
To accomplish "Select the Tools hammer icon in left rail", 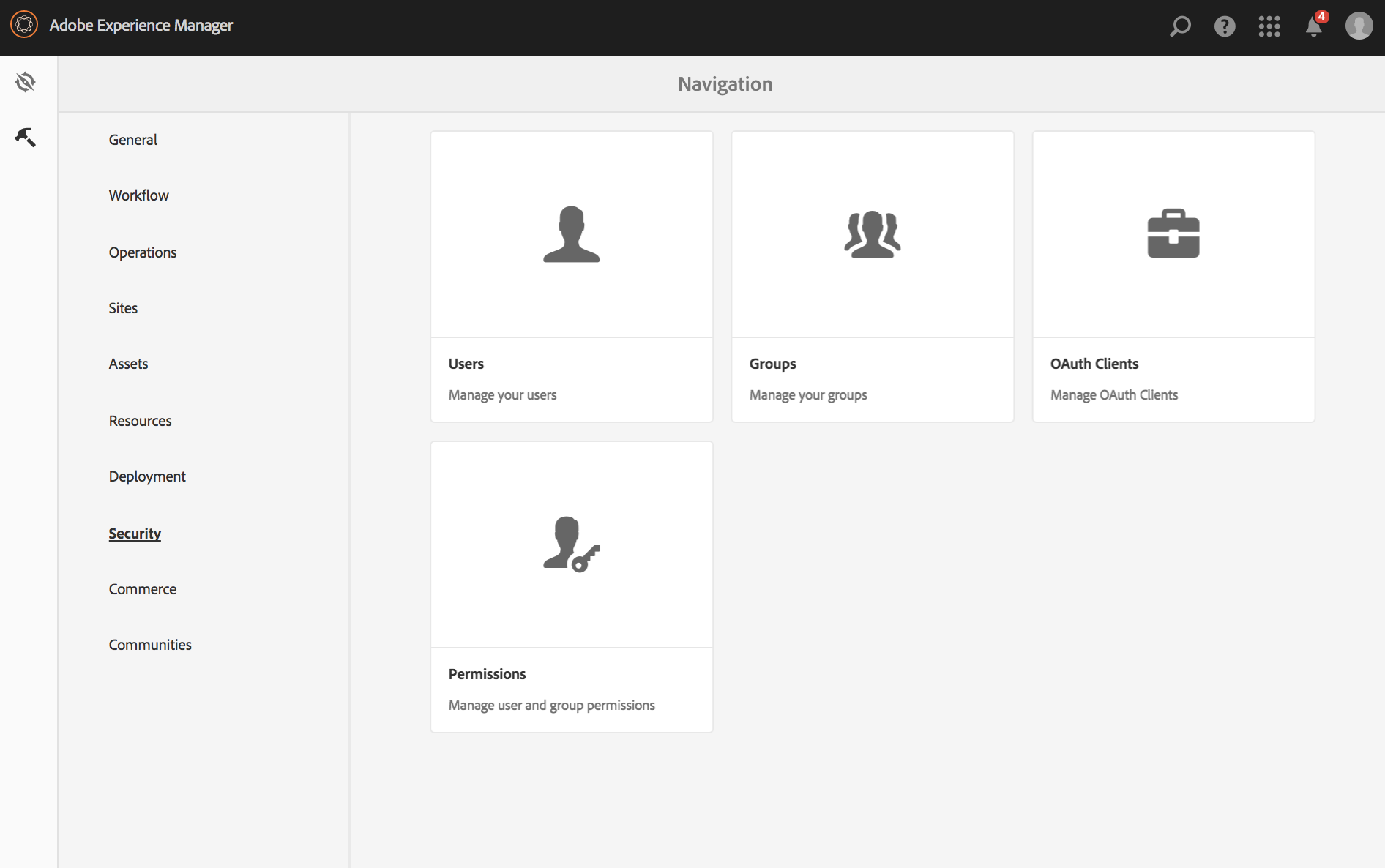I will click(x=26, y=137).
